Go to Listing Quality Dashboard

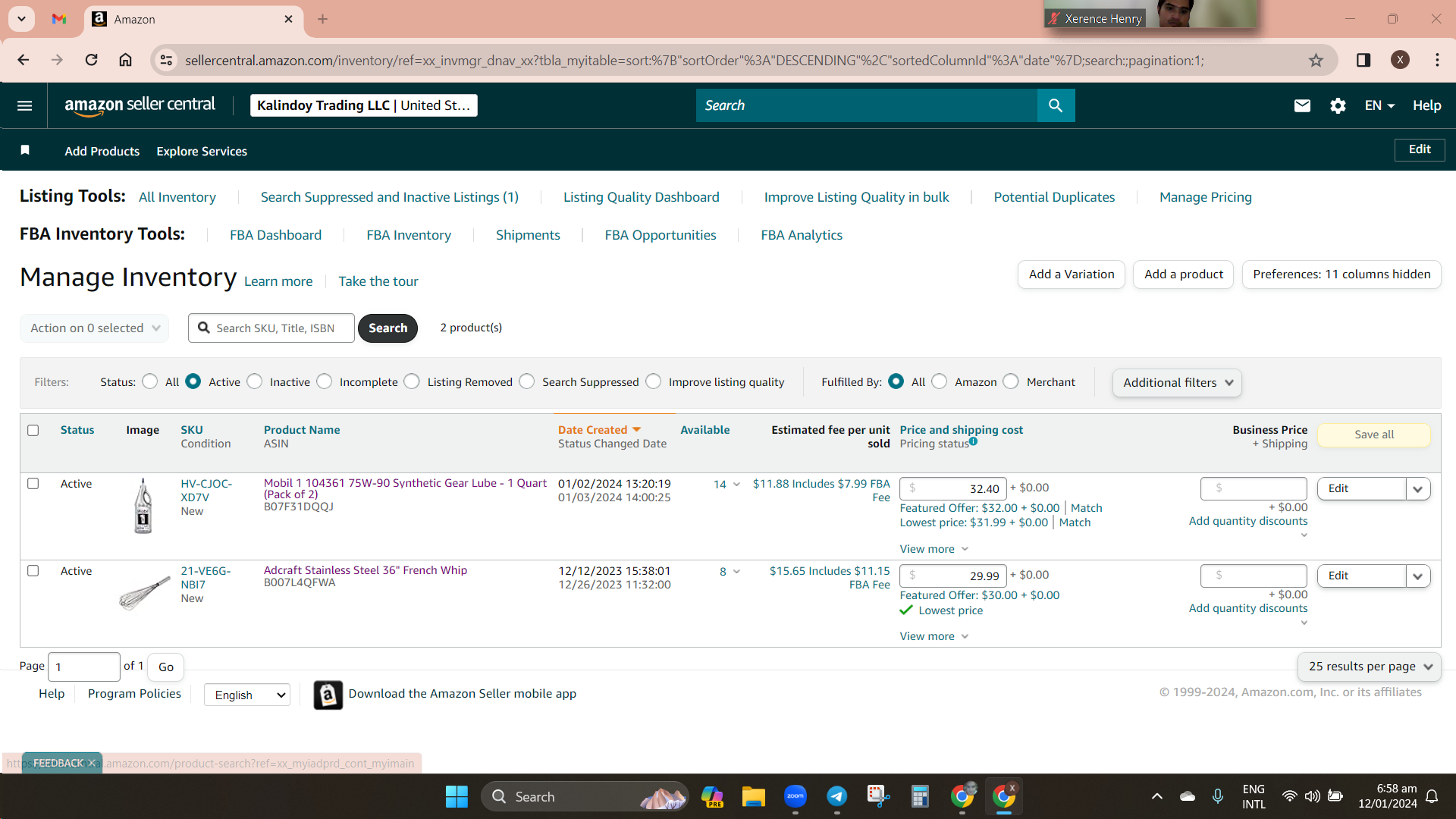point(642,197)
